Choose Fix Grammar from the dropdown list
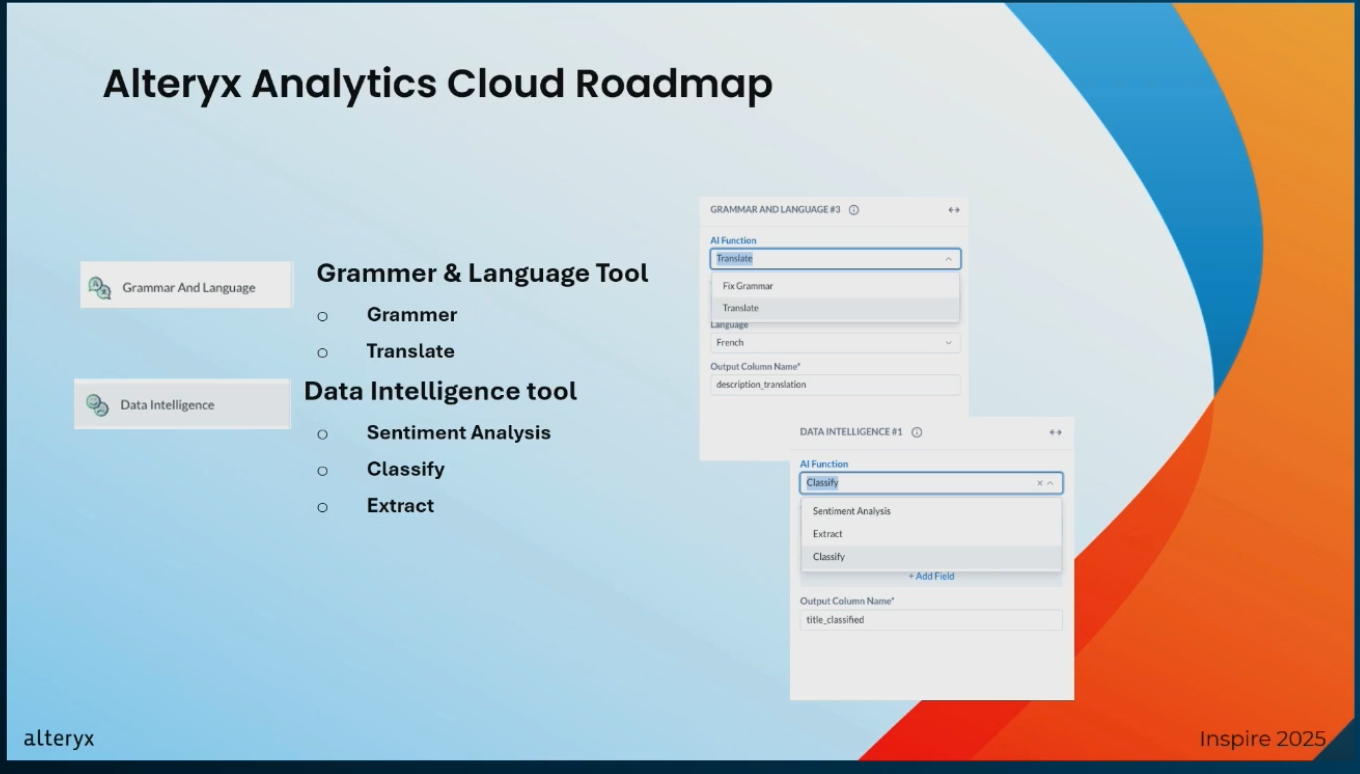Screen dimensions: 1360x774 click(x=835, y=286)
